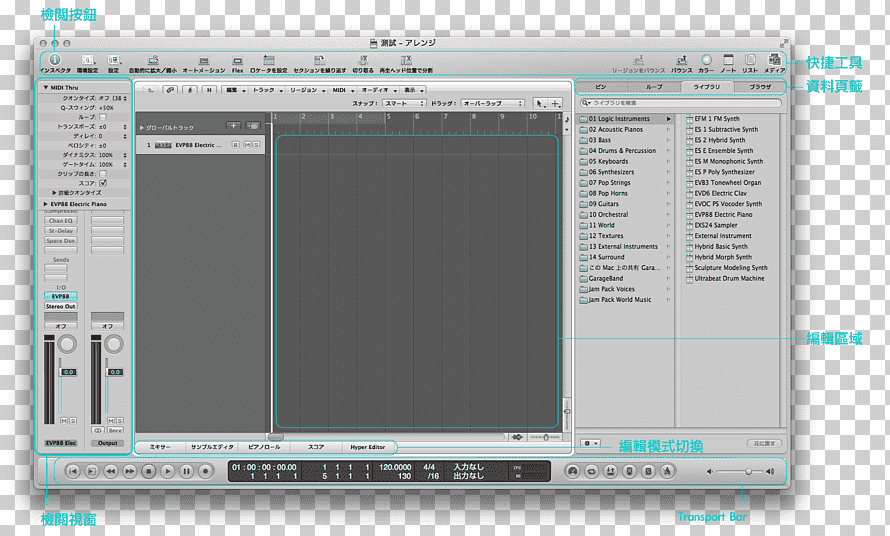Collapse the MIDI Thru disclosure triangle
Image resolution: width=890 pixels, height=536 pixels.
[45, 87]
